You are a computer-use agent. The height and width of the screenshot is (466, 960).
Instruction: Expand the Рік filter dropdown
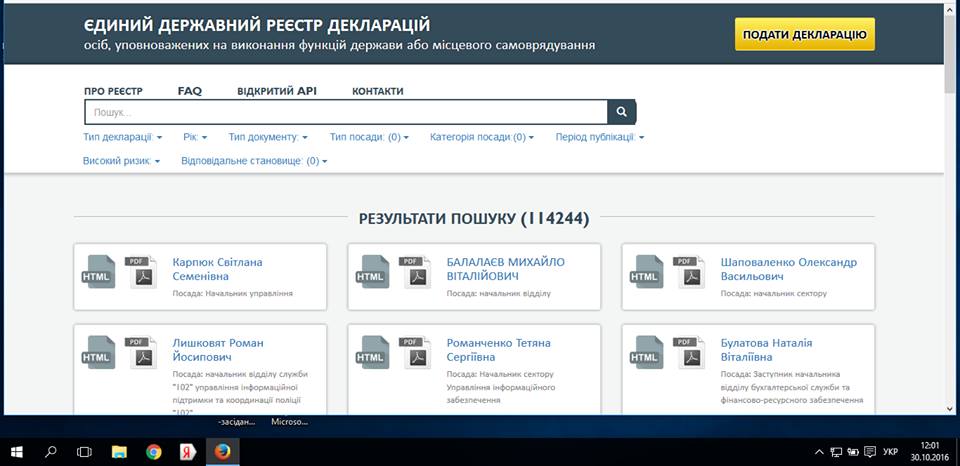[x=195, y=137]
